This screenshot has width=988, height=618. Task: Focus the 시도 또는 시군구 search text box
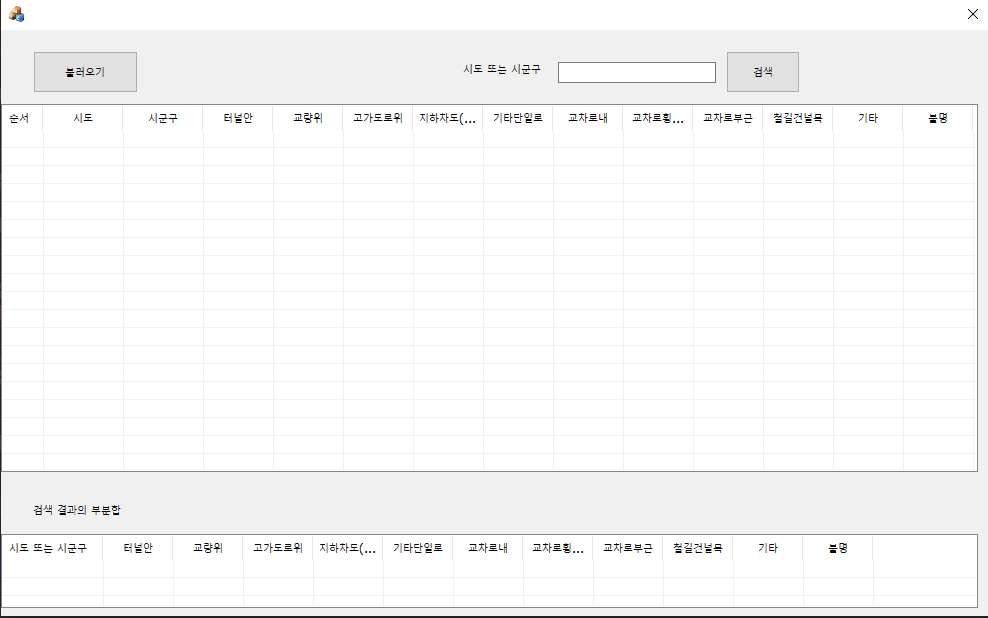click(636, 72)
